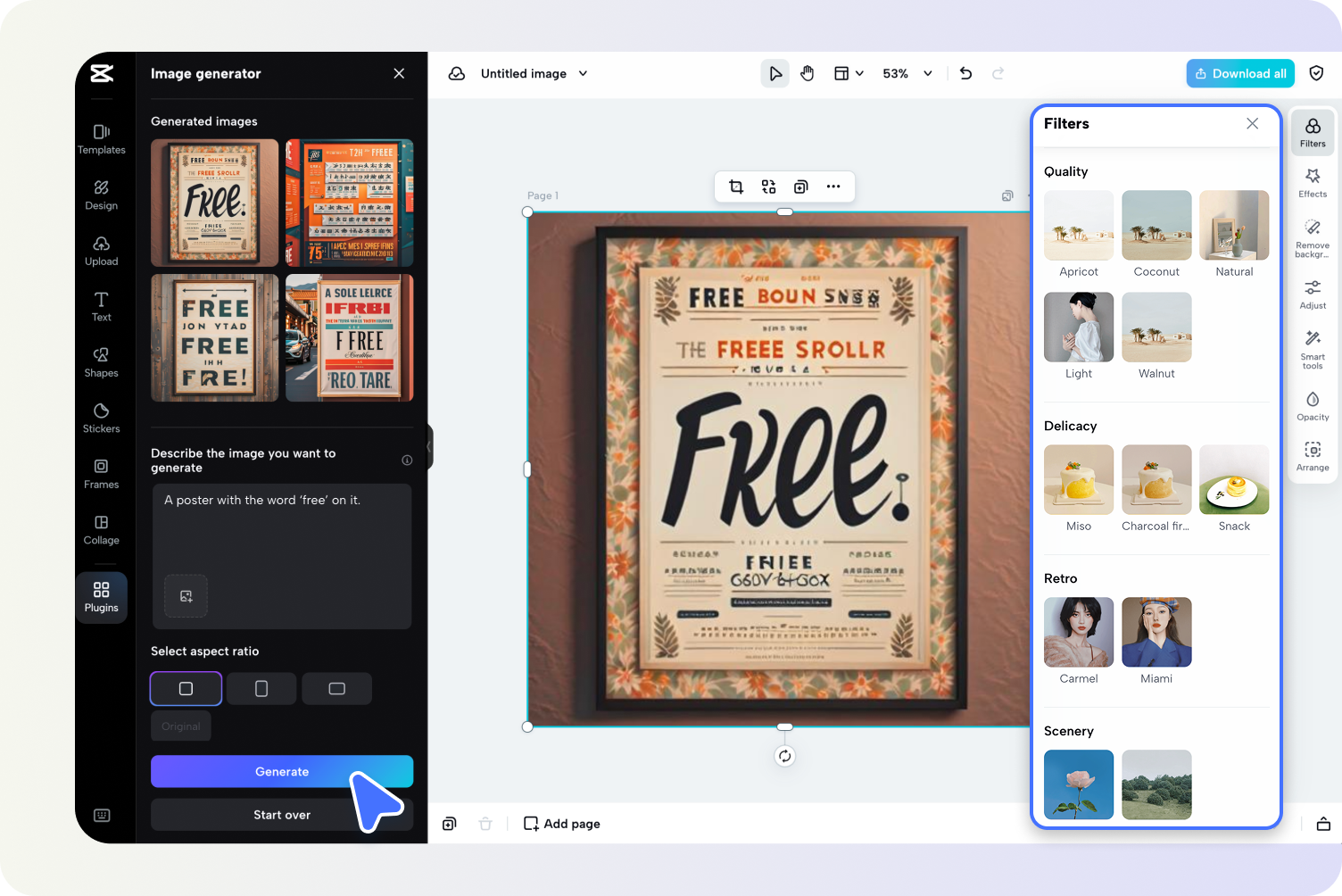This screenshot has height=896, width=1342.
Task: Expand the Untitled image title dropdown
Action: point(583,74)
